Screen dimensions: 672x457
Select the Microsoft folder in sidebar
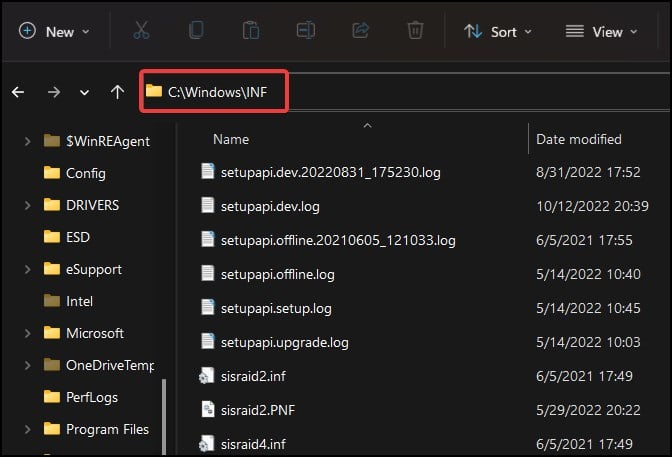point(95,333)
